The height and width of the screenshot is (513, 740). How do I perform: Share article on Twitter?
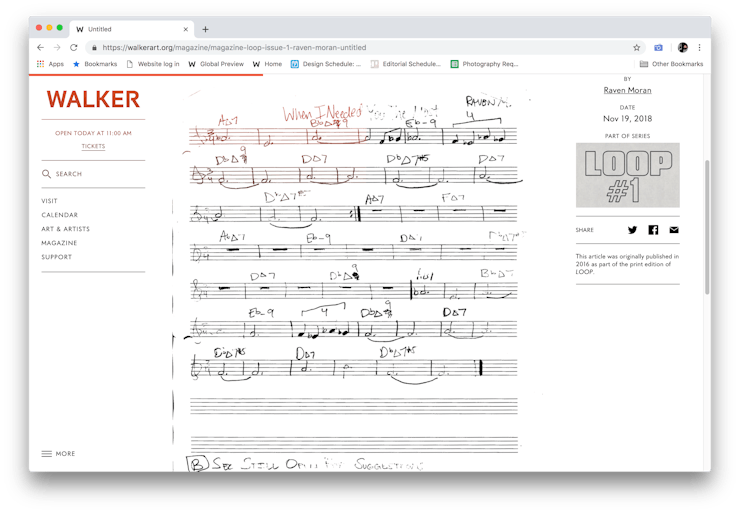coord(632,230)
